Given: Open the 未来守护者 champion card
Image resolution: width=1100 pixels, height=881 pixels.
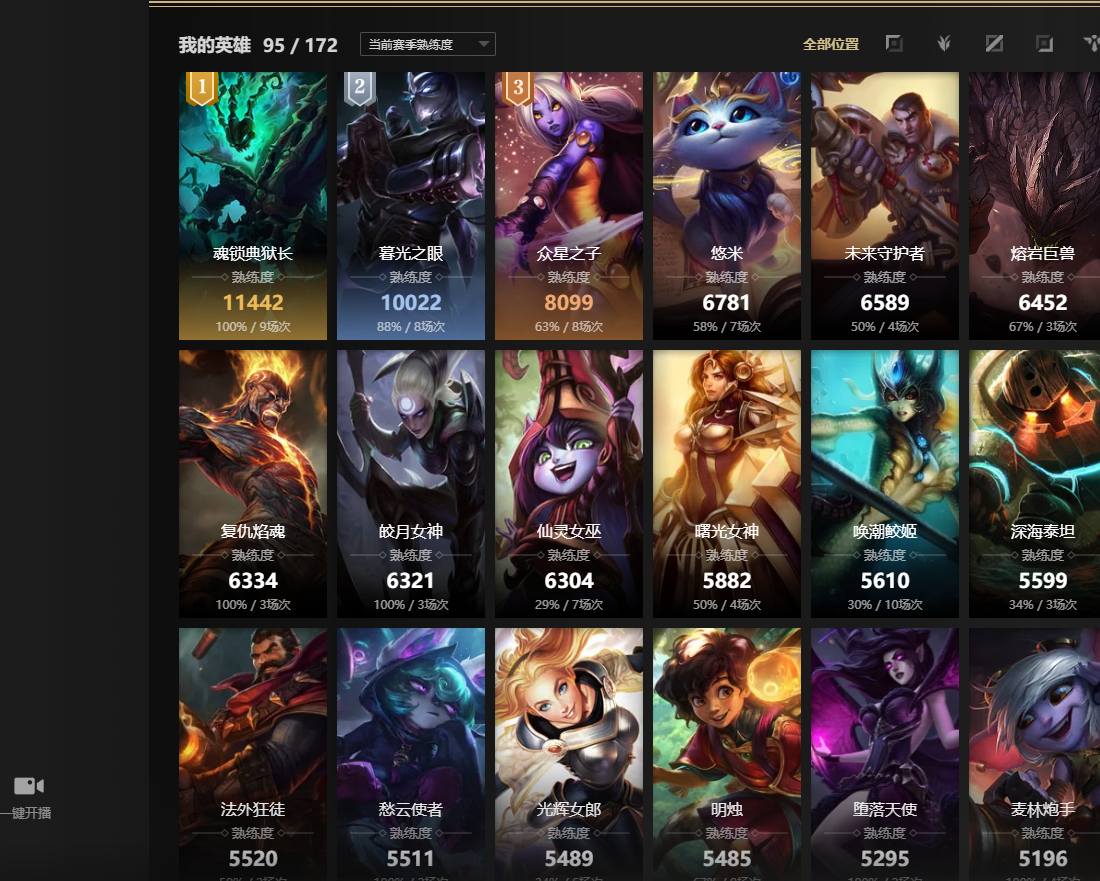Looking at the screenshot, I should click(885, 206).
